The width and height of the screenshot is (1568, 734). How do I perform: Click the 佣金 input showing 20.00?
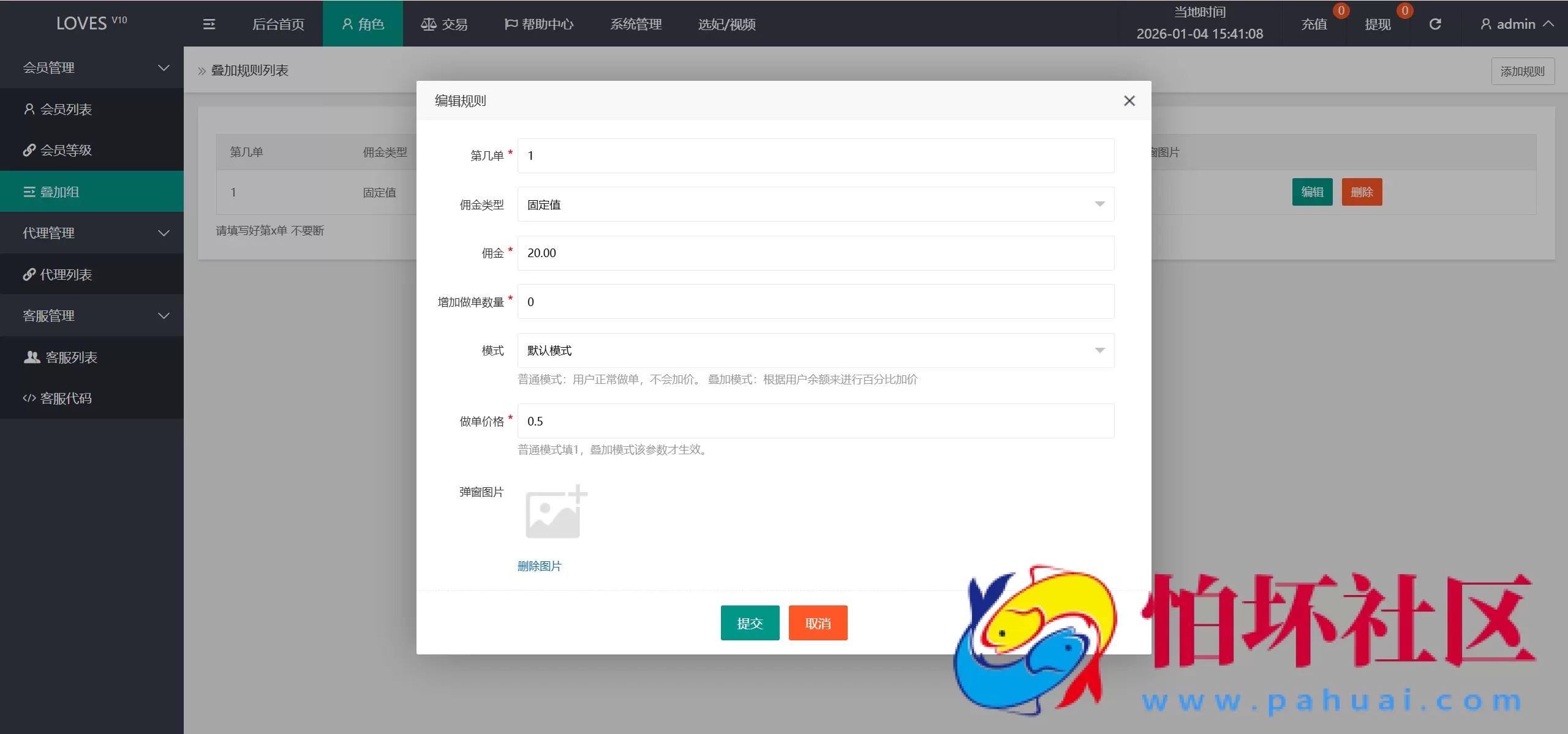(x=815, y=253)
